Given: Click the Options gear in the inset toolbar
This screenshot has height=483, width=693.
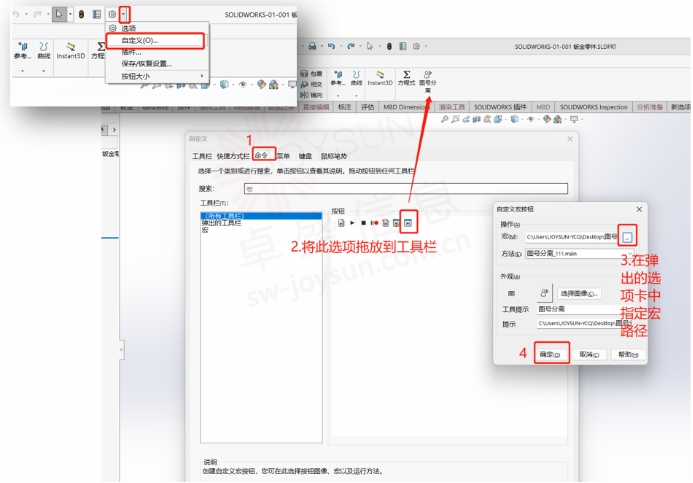Looking at the screenshot, I should (x=112, y=15).
